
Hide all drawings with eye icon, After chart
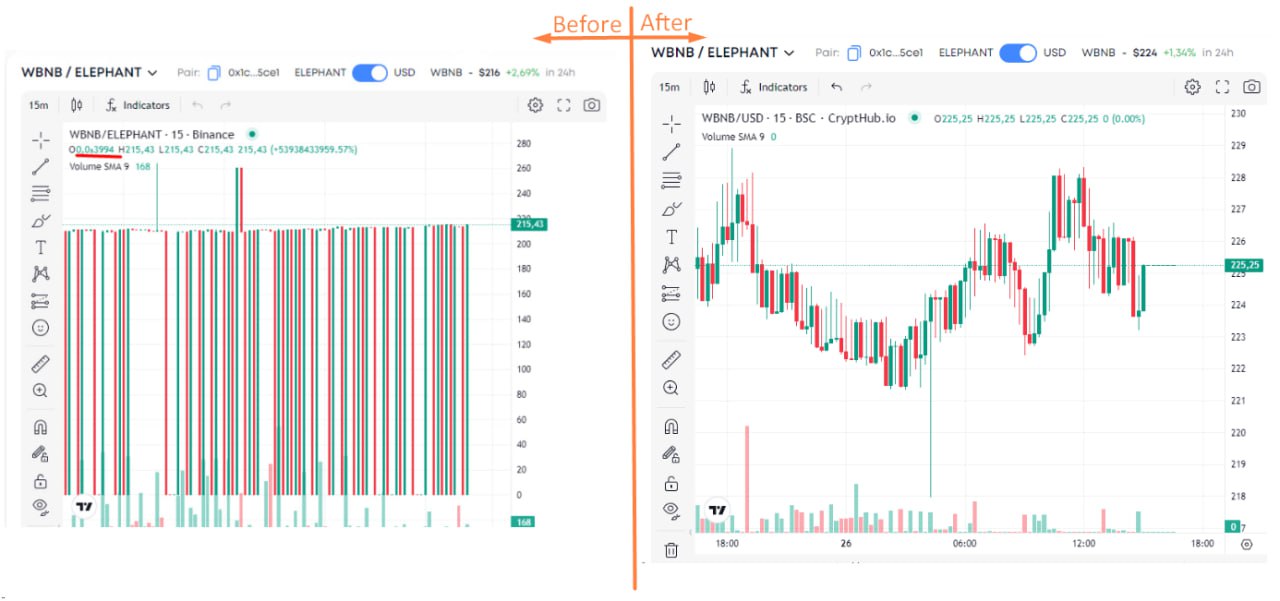[x=671, y=510]
